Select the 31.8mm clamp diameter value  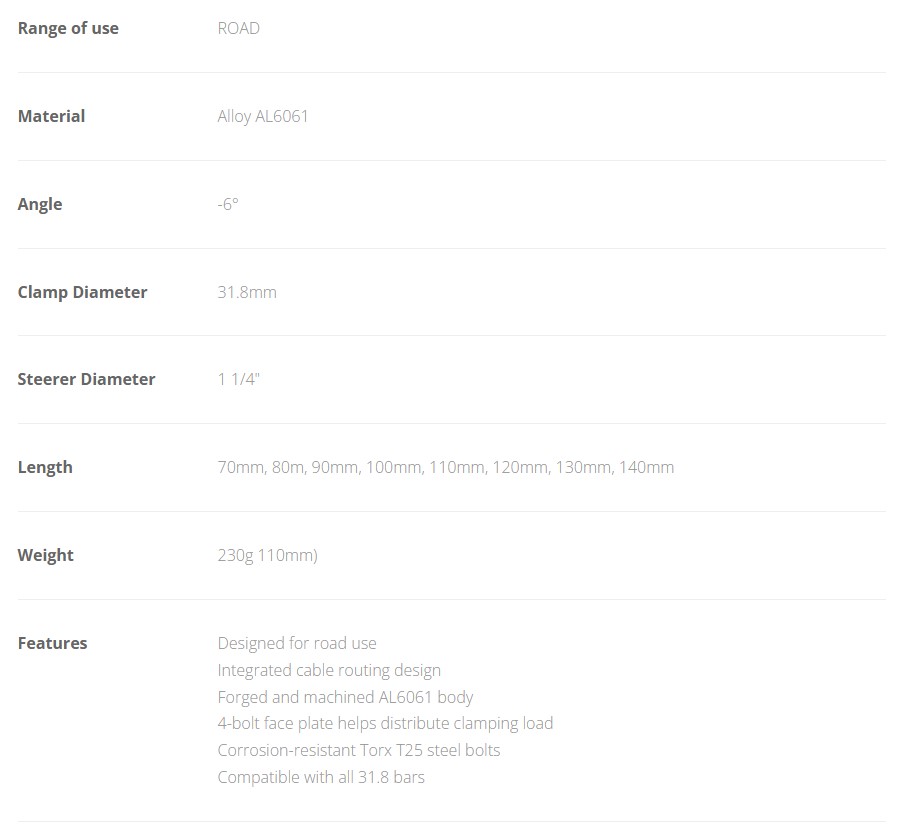247,292
